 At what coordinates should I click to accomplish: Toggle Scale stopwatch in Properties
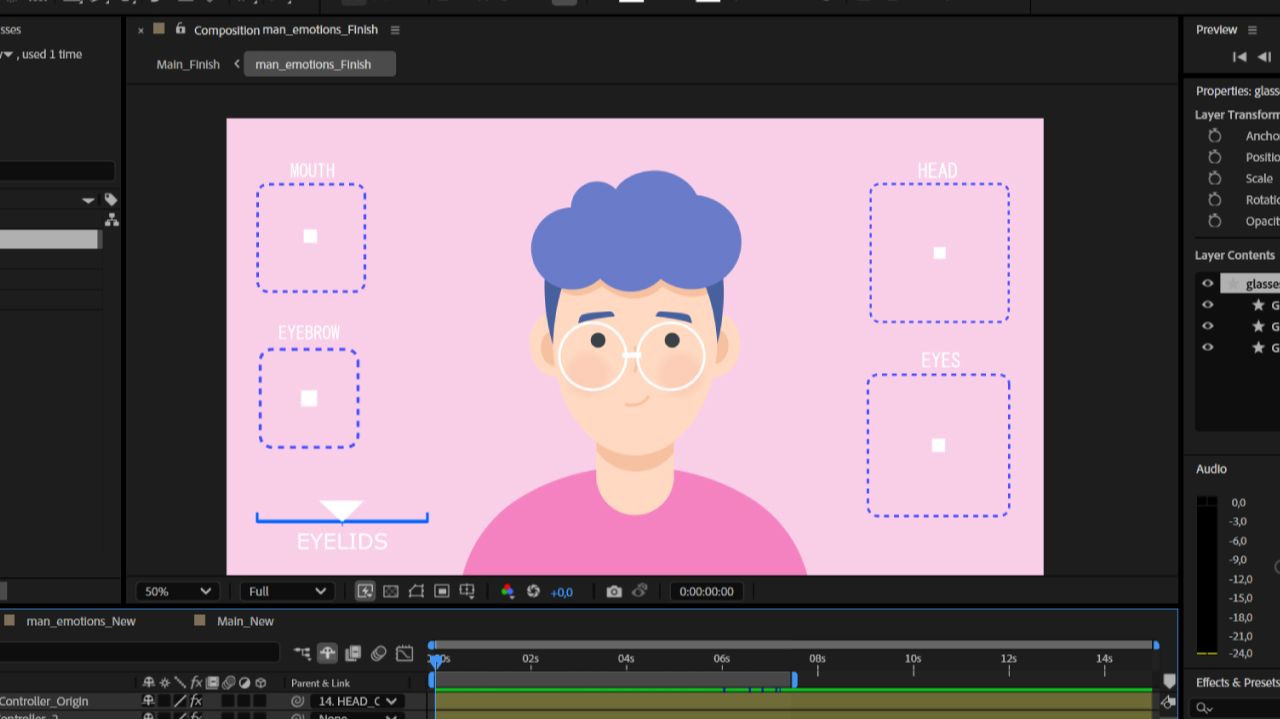pos(1215,178)
